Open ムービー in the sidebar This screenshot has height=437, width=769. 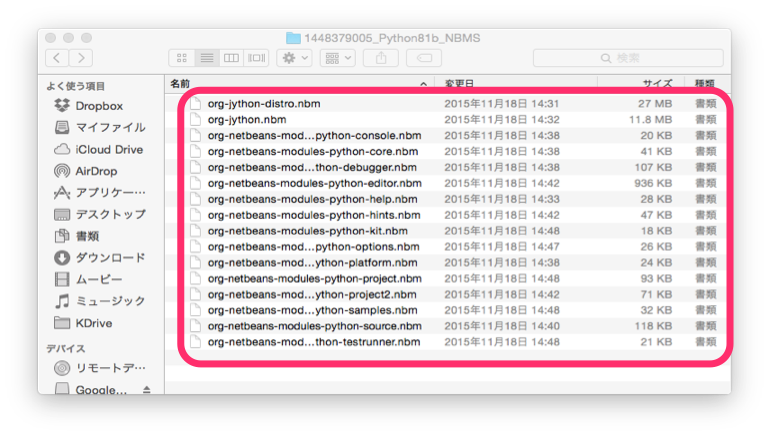[x=88, y=279]
